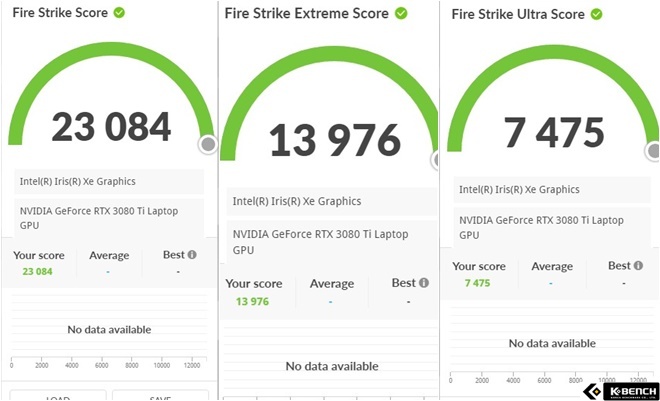Click the green 23 084 under Your score

click(37, 271)
